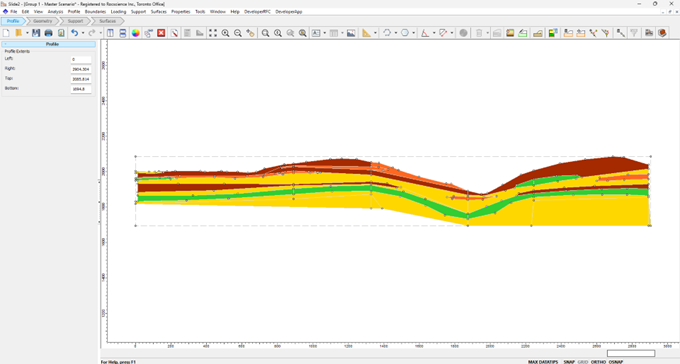
Task: Click the add image icon in toolbar
Action: pos(351,33)
